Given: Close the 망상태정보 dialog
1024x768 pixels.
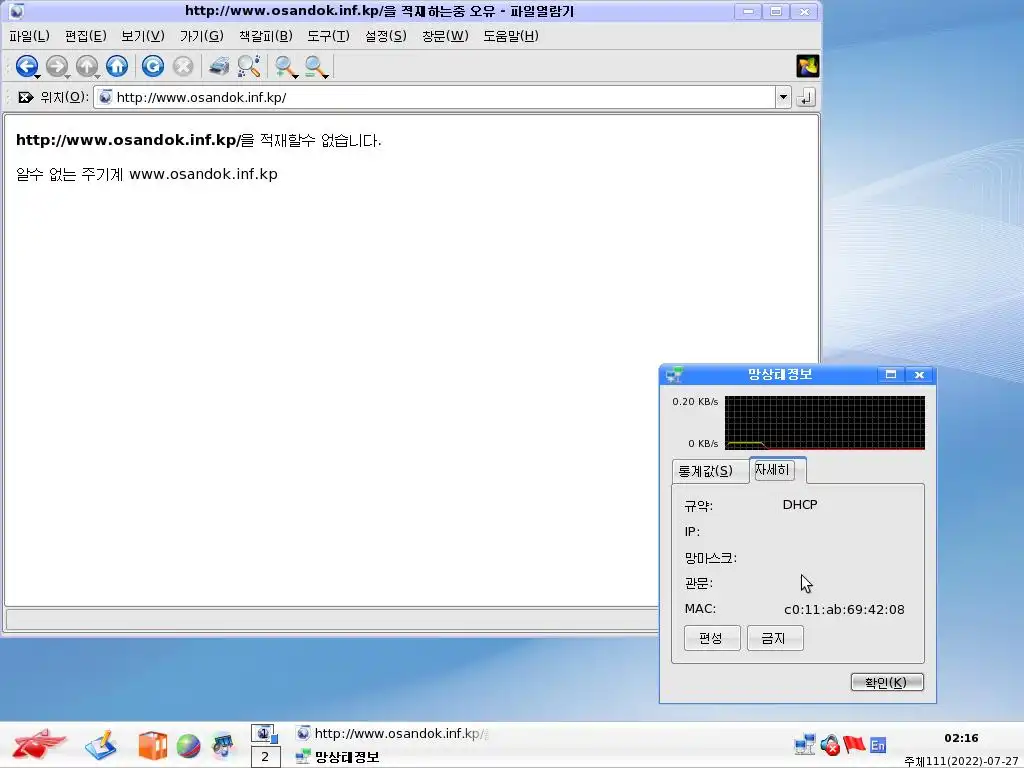Looking at the screenshot, I should coord(919,374).
